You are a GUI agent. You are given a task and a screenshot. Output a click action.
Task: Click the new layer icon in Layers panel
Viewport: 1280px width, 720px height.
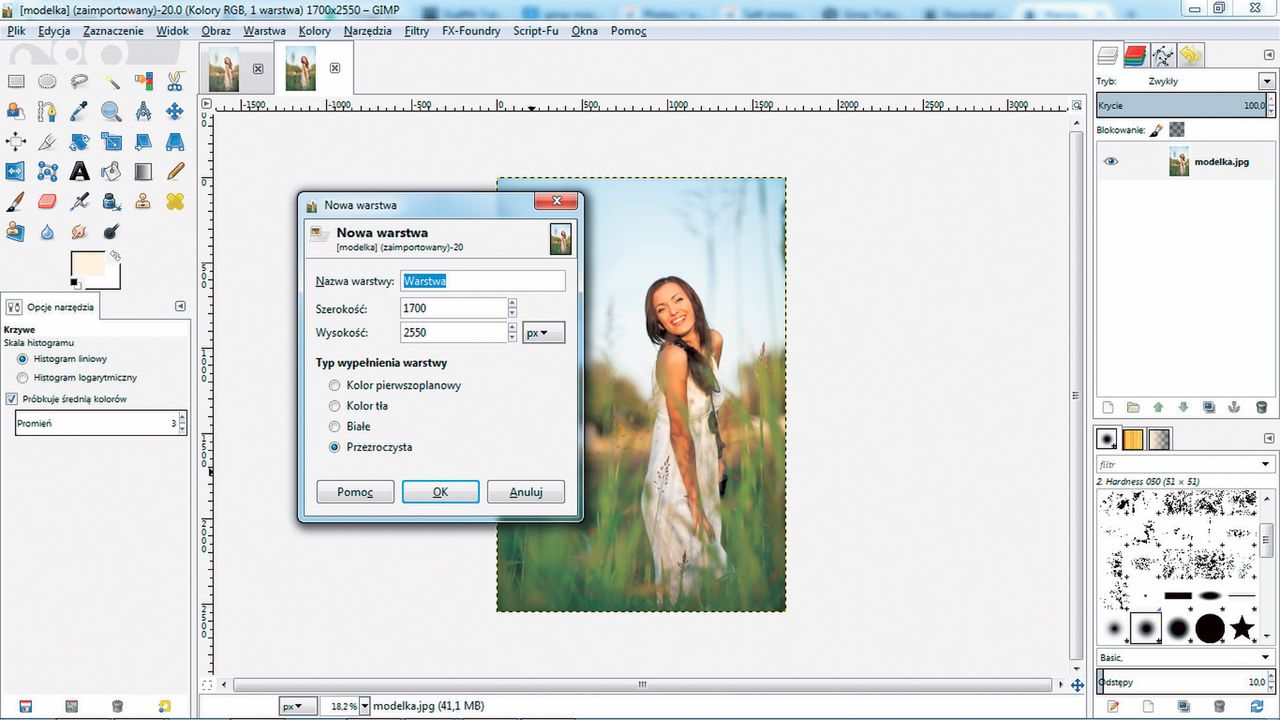(1107, 407)
